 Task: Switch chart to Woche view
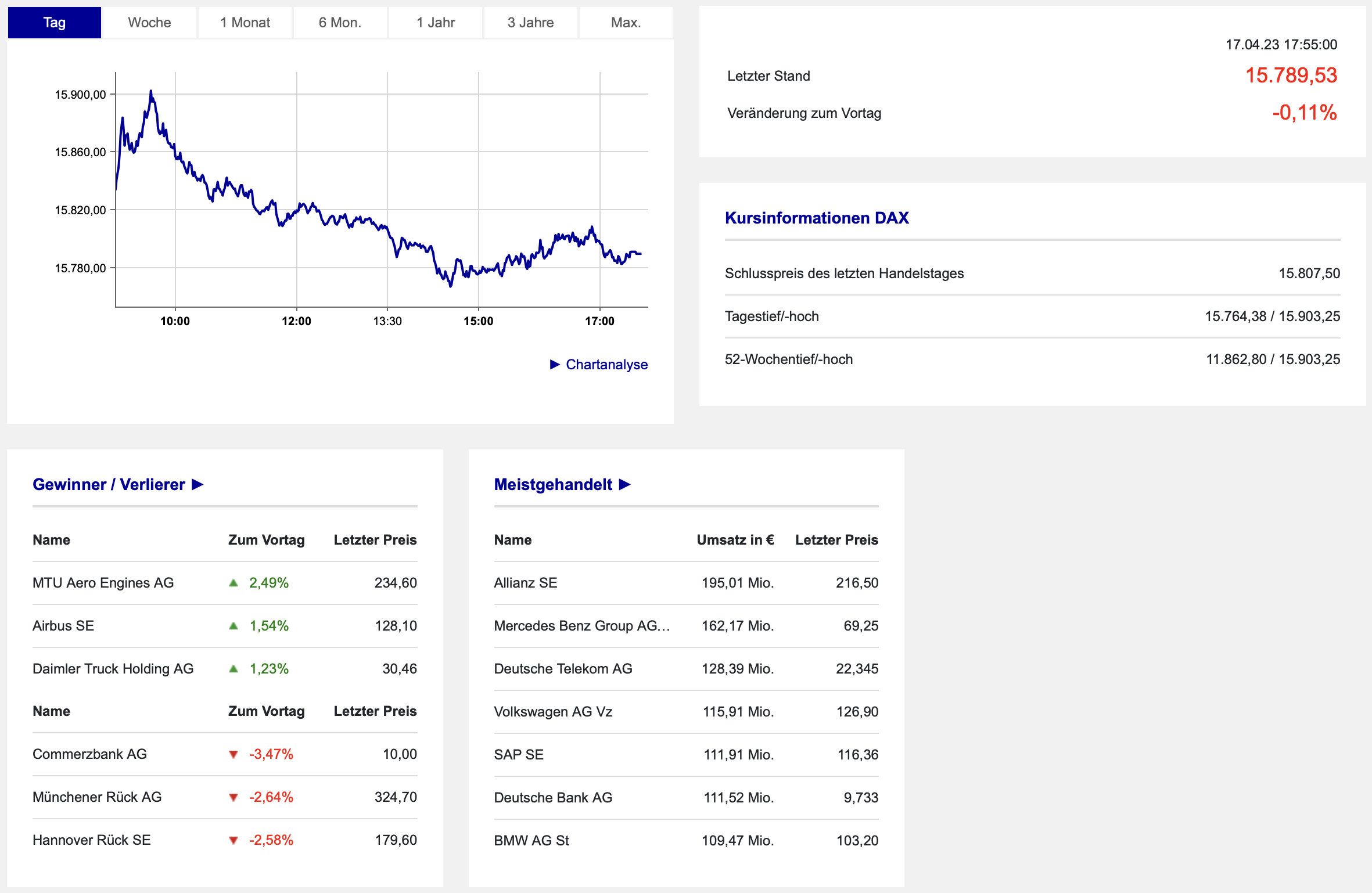click(149, 23)
